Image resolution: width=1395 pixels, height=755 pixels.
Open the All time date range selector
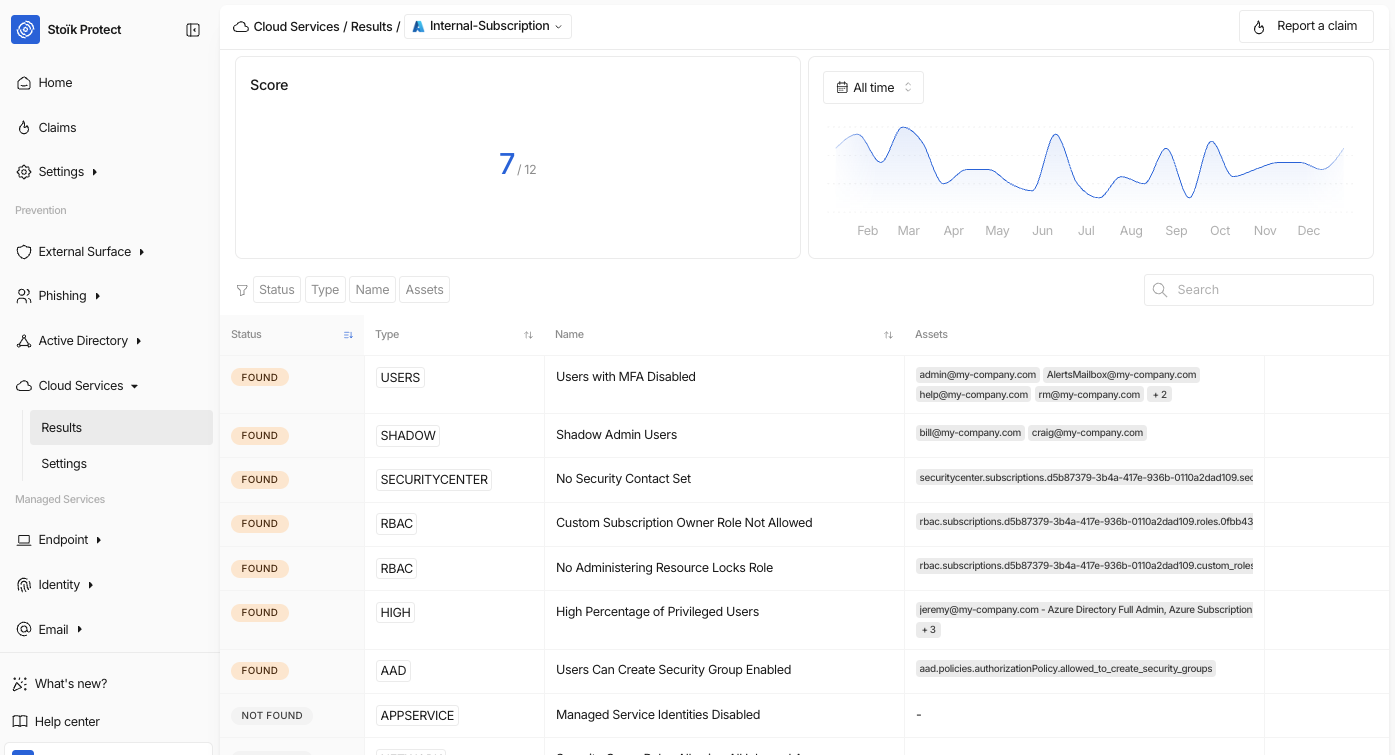click(x=873, y=88)
